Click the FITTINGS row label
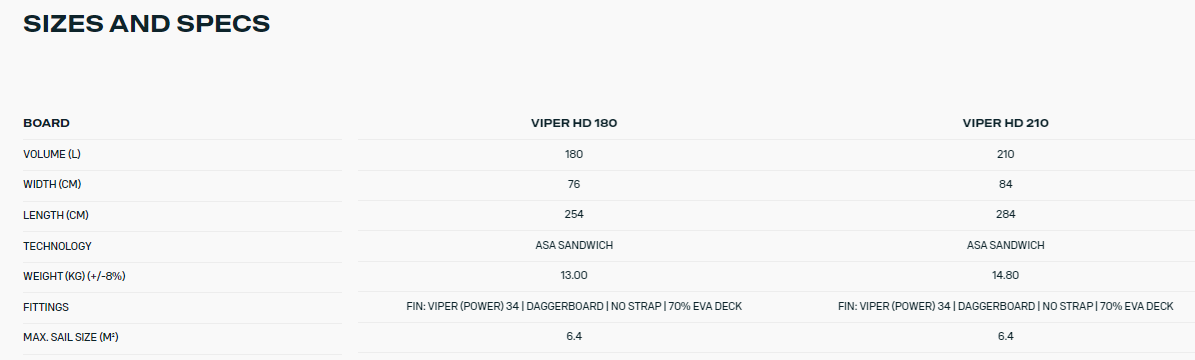The image size is (1195, 360). point(46,307)
